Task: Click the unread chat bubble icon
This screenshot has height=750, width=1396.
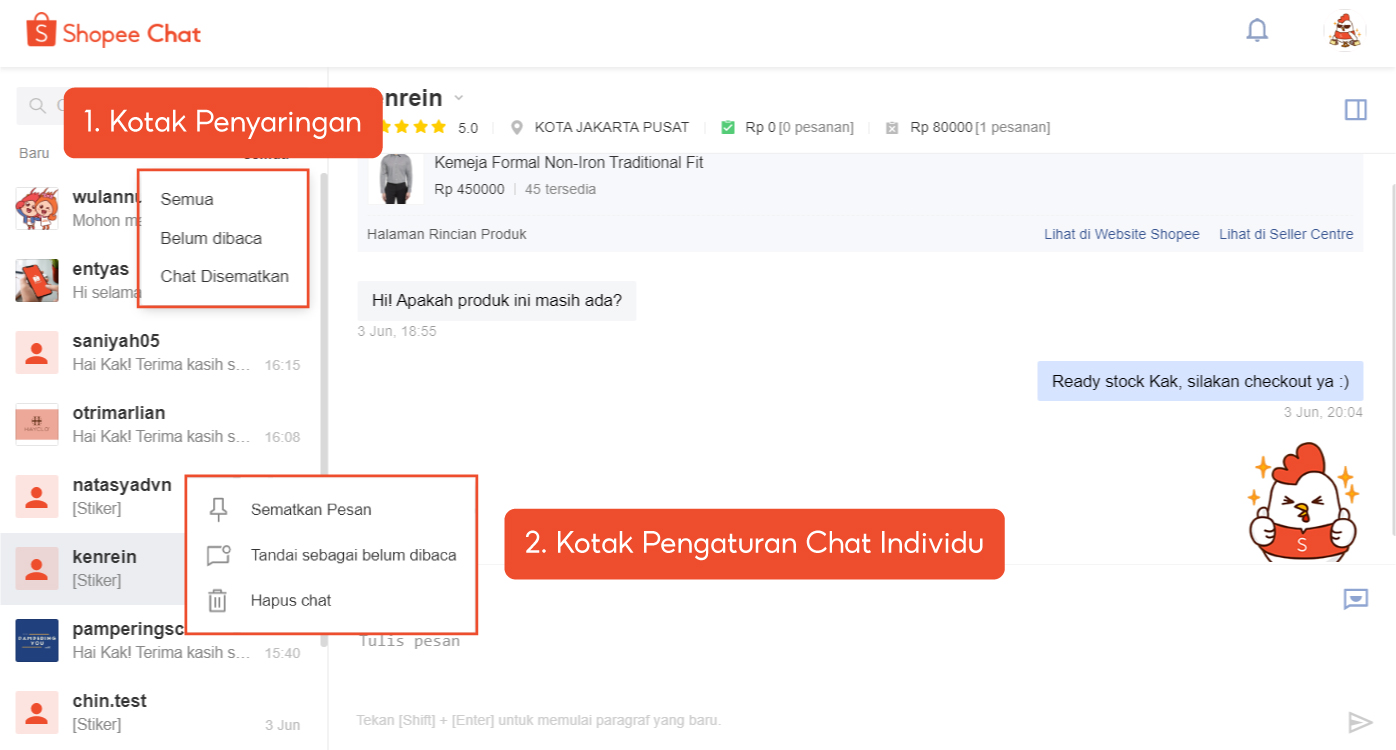Action: [218, 555]
